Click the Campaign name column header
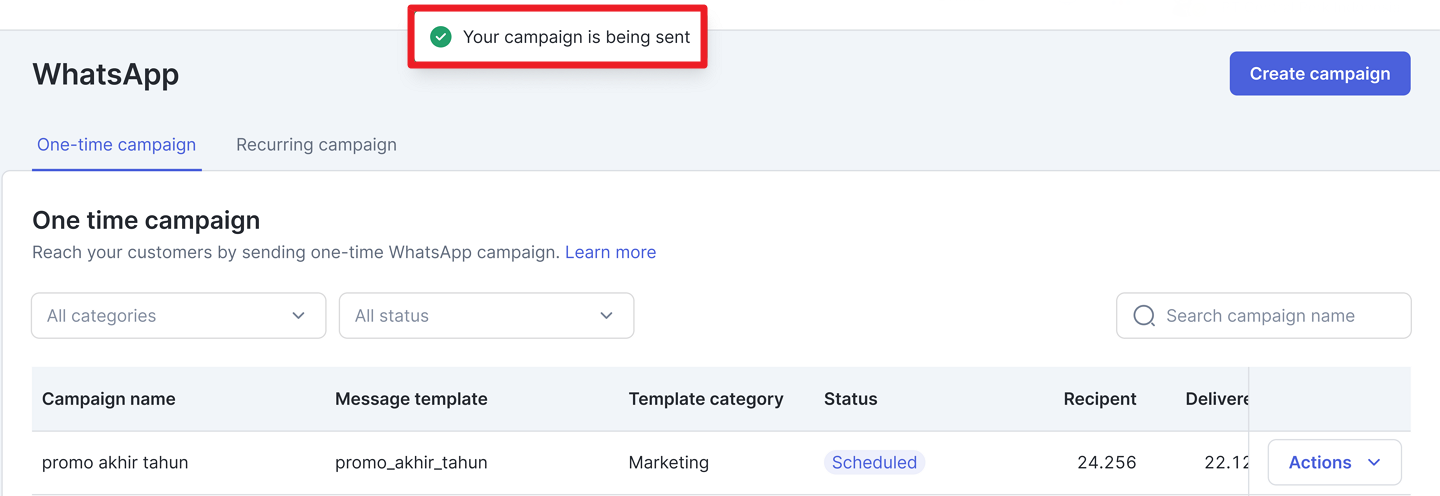This screenshot has height=496, width=1440. point(109,399)
